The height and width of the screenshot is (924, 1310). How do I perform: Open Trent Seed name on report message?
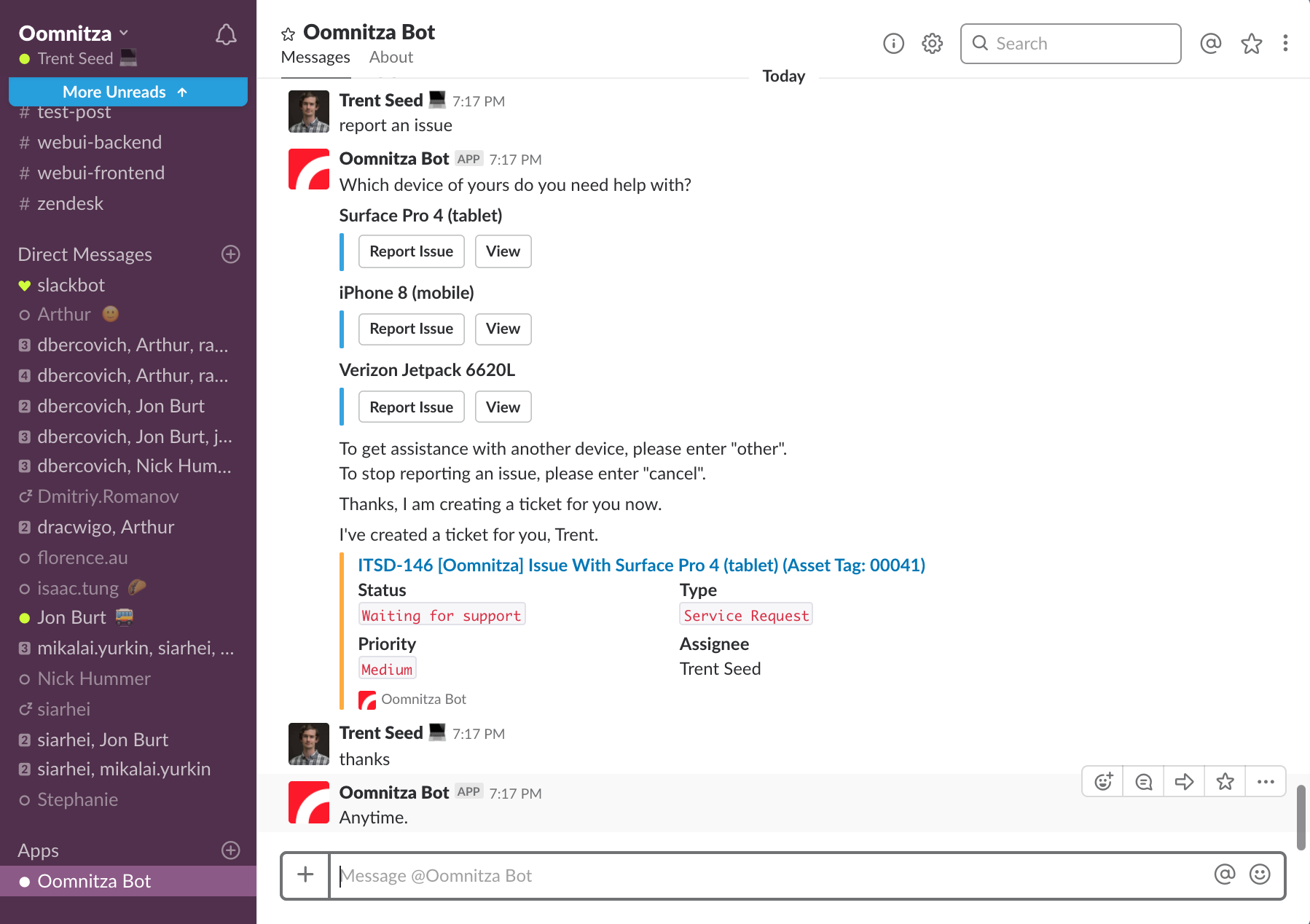[381, 101]
